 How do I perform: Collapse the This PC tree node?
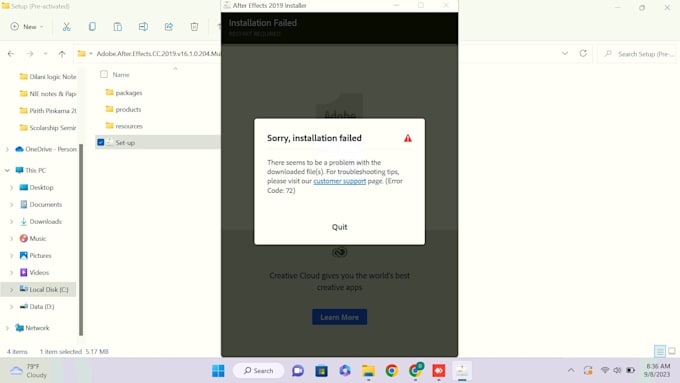coord(7,170)
